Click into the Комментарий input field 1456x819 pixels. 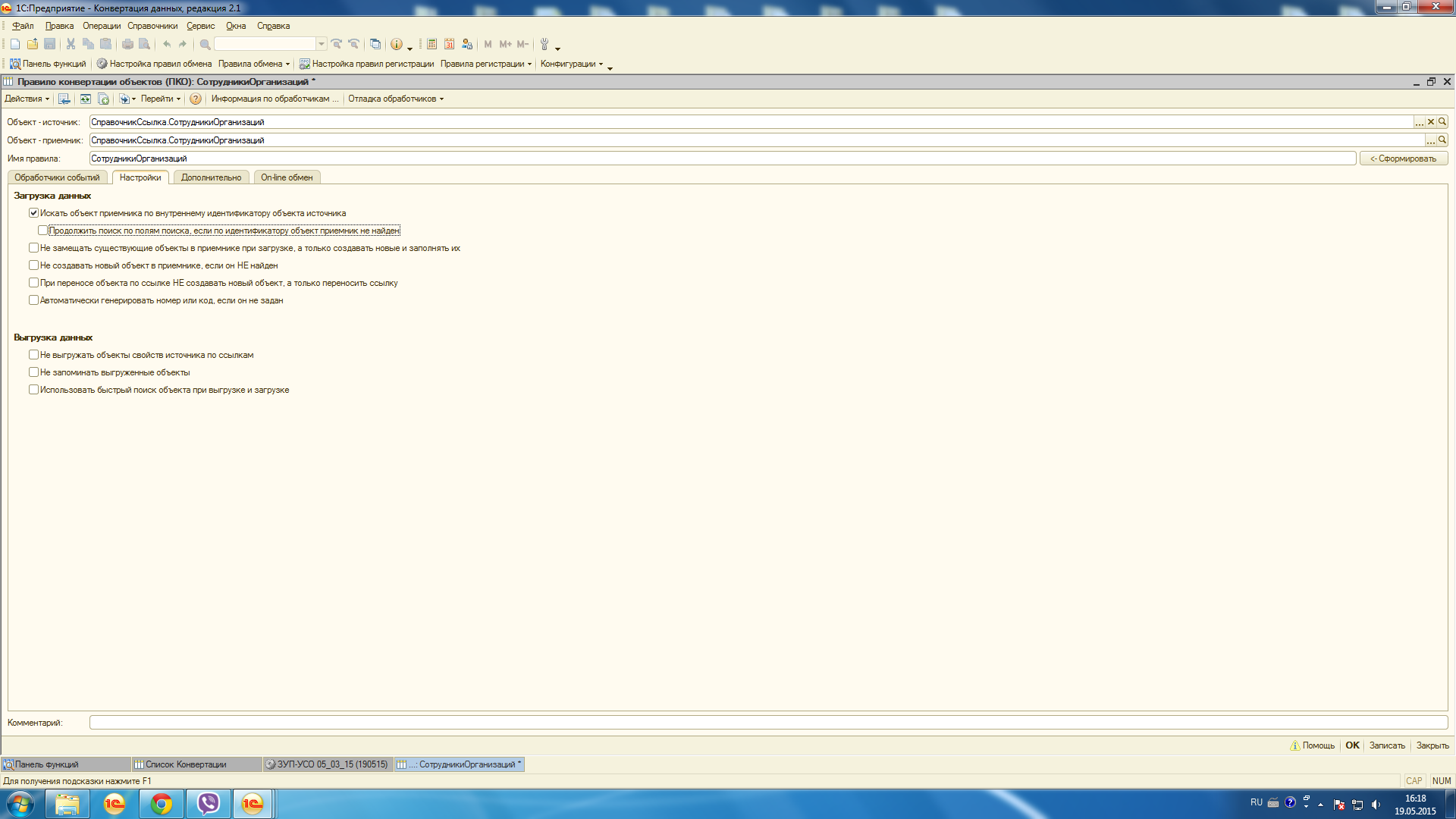click(767, 723)
